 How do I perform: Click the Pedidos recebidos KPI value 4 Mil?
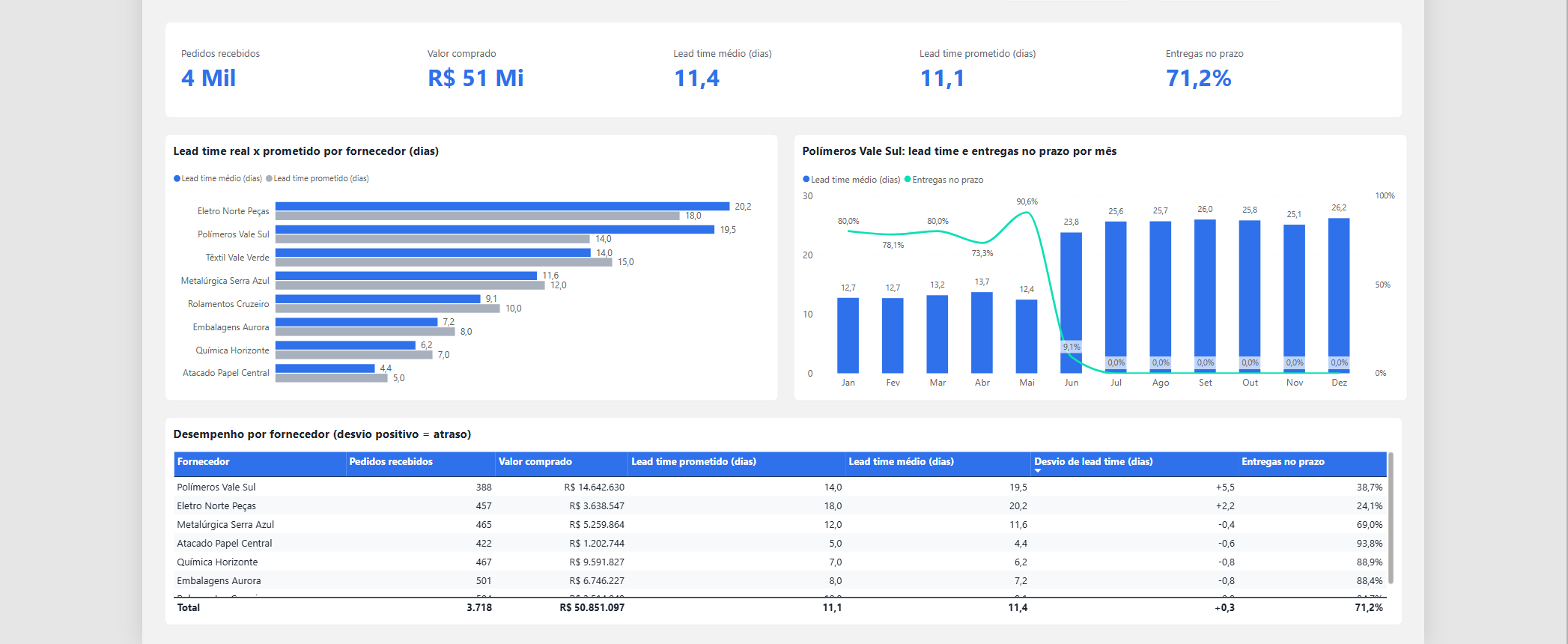click(x=208, y=79)
